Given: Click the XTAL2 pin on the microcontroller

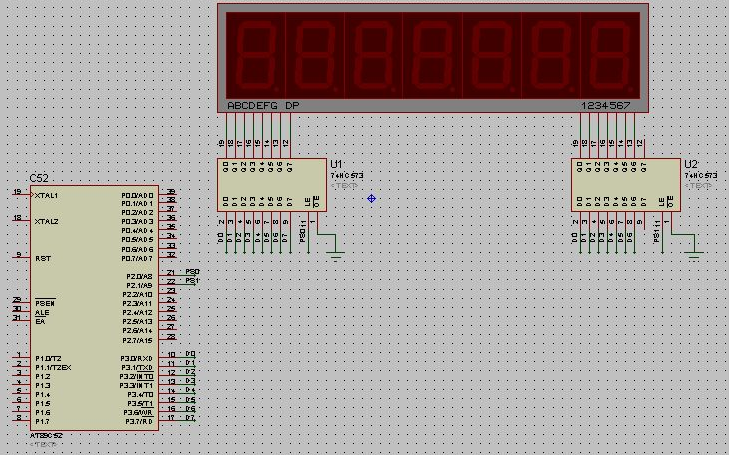Looking at the screenshot, I should pyautogui.click(x=47, y=221).
